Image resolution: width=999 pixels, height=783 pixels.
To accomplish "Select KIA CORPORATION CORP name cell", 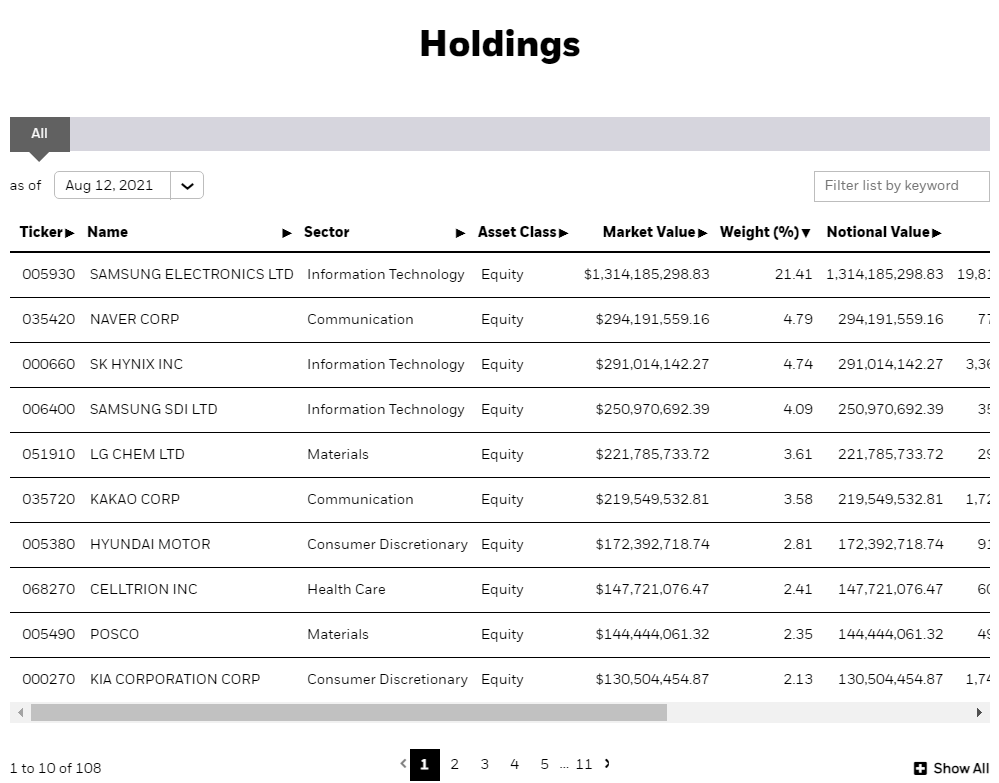I will pos(175,679).
